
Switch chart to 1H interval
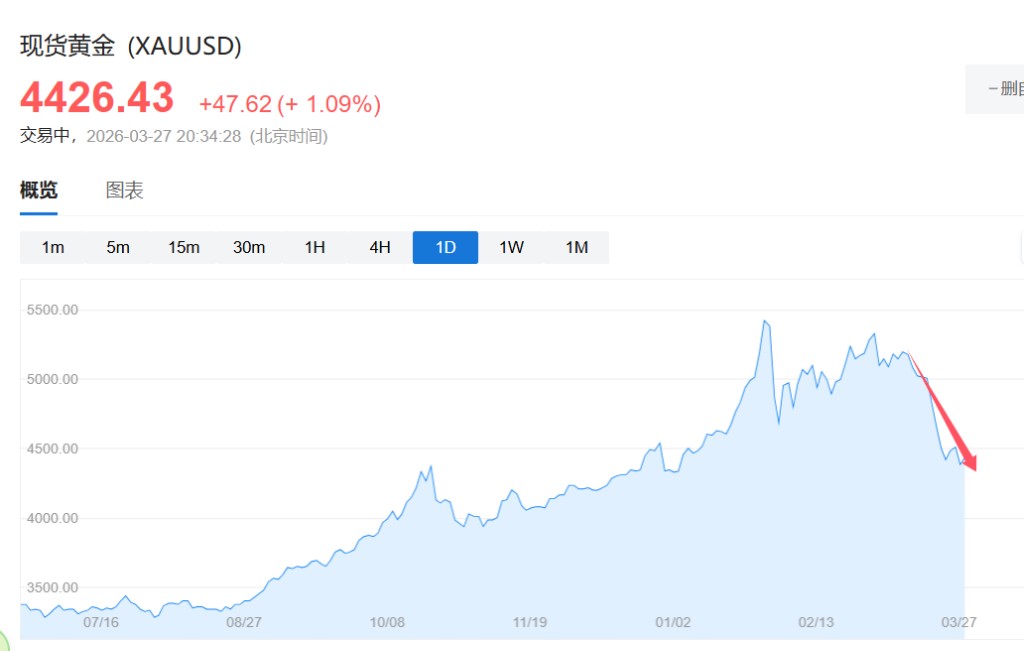315,247
